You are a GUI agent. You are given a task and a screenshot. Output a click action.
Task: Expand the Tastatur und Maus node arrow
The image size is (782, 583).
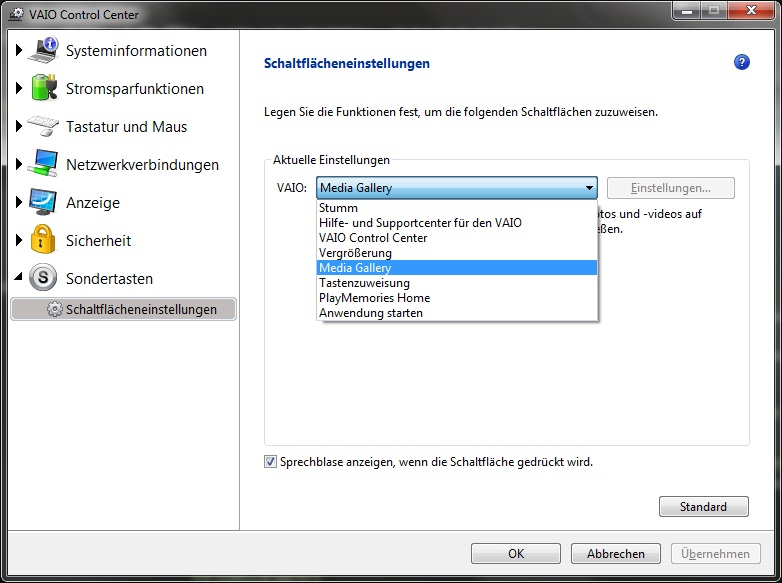tap(19, 126)
